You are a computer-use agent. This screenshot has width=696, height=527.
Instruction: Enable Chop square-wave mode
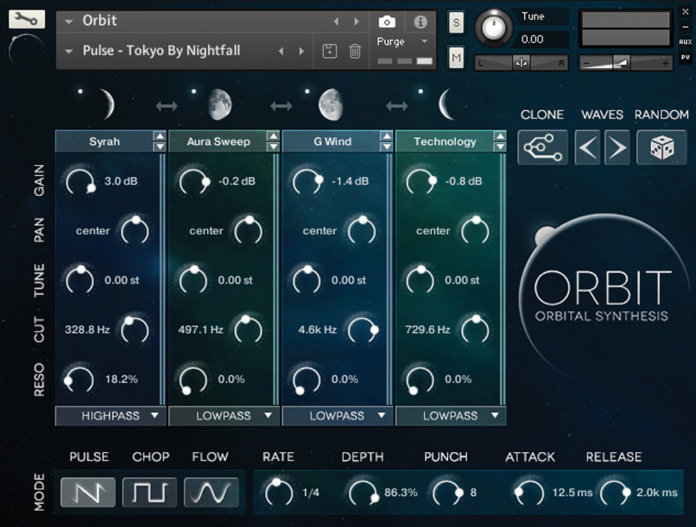coord(149,492)
